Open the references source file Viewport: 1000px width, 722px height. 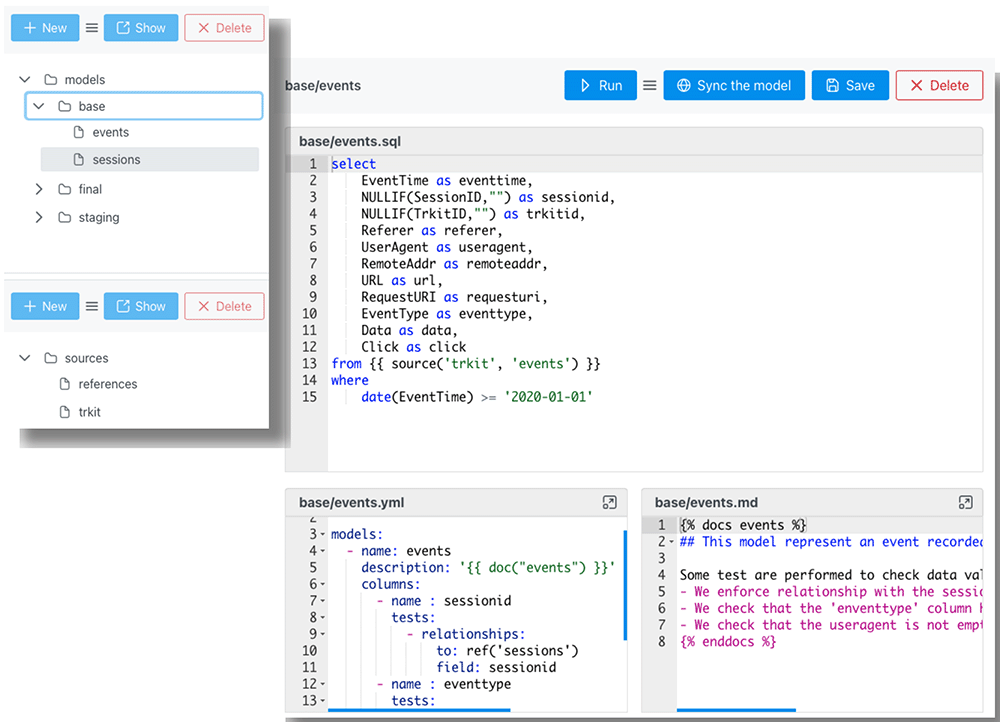(x=108, y=385)
